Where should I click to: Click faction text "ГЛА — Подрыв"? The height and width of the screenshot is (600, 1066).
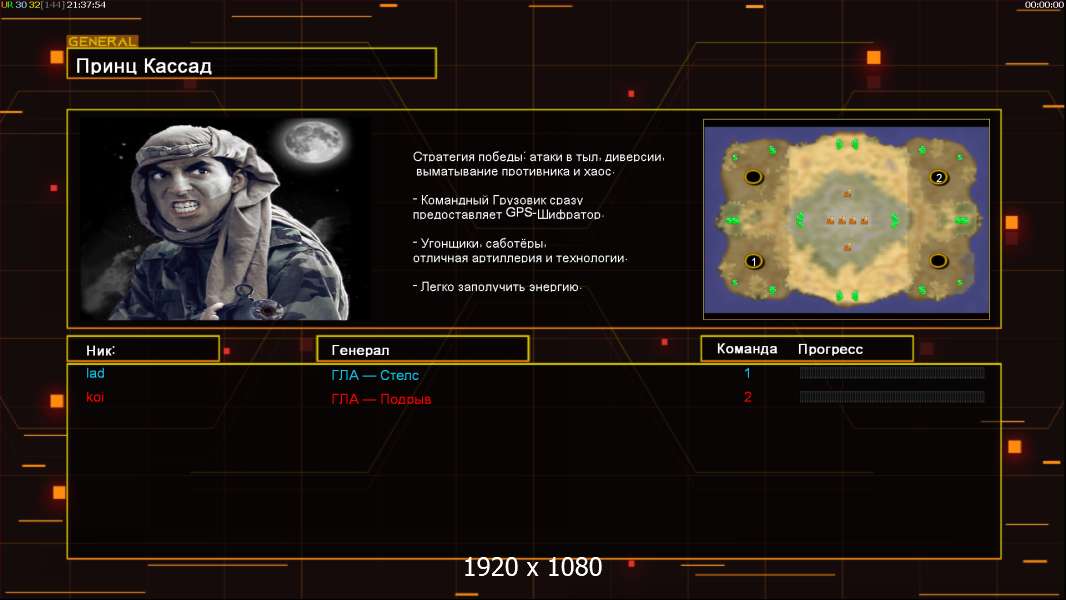point(381,399)
